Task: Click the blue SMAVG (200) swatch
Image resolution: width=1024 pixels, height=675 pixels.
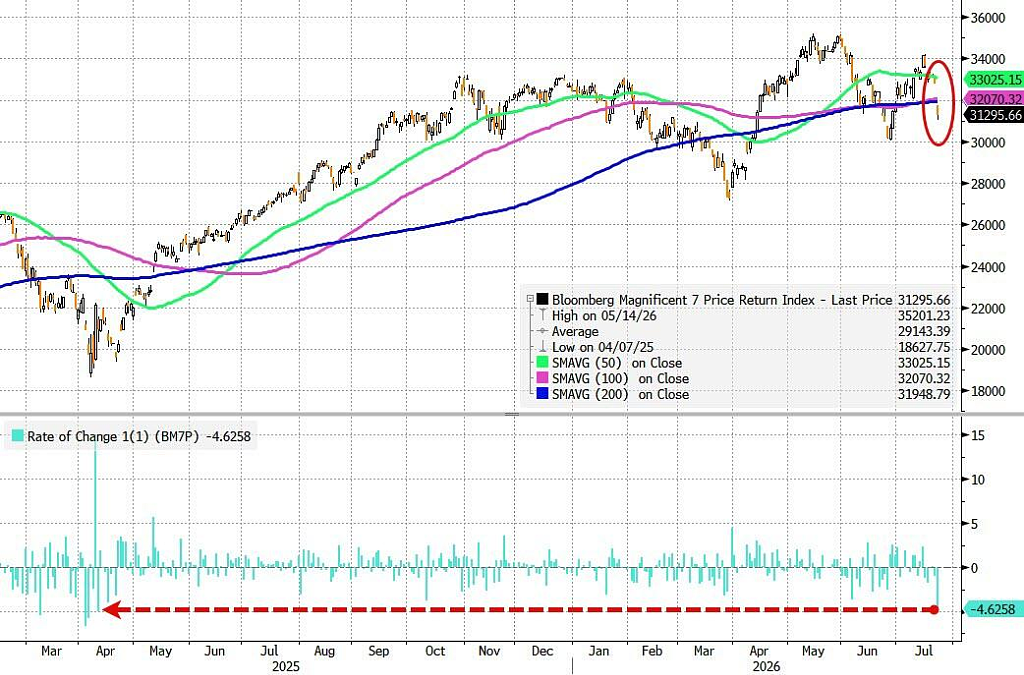Action: (x=542, y=394)
